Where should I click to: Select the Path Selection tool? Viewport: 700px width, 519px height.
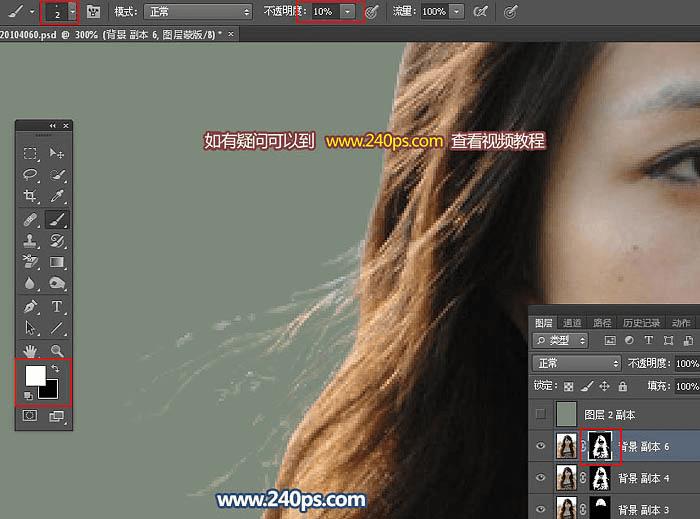[30, 328]
